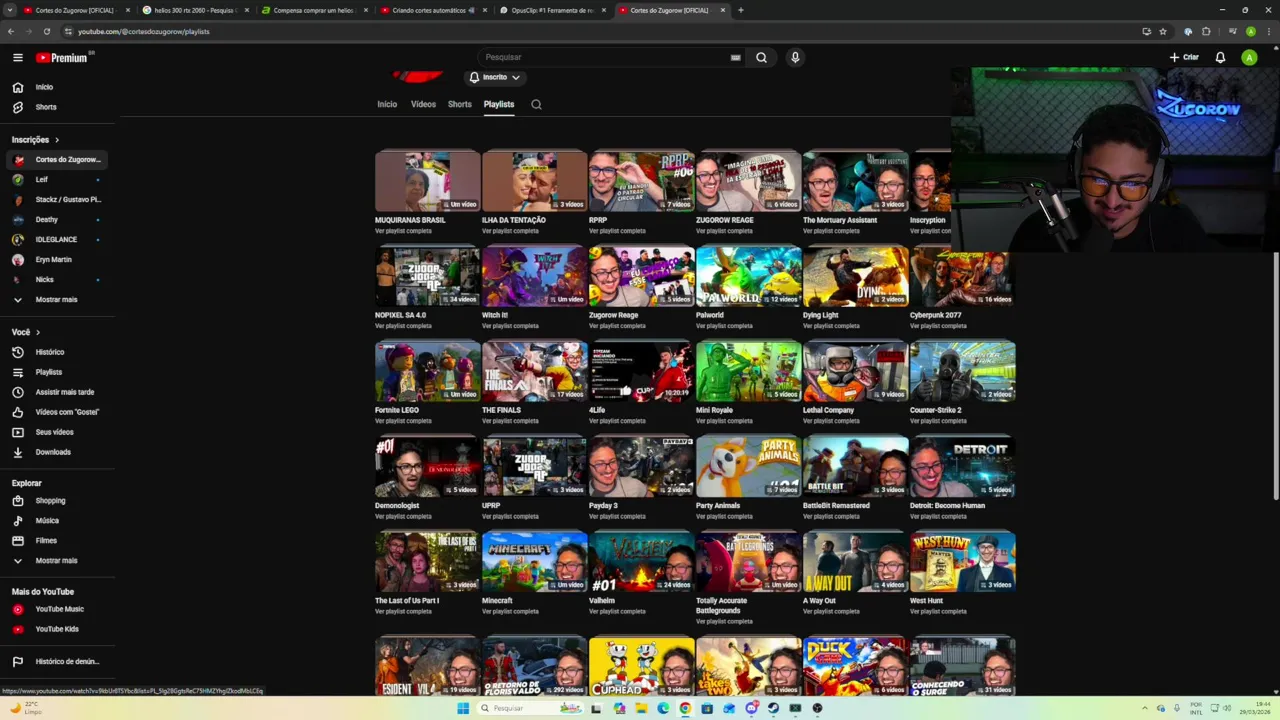Image resolution: width=1280 pixels, height=720 pixels.
Task: Open the on-screen keyboard icon in search box
Action: click(736, 57)
